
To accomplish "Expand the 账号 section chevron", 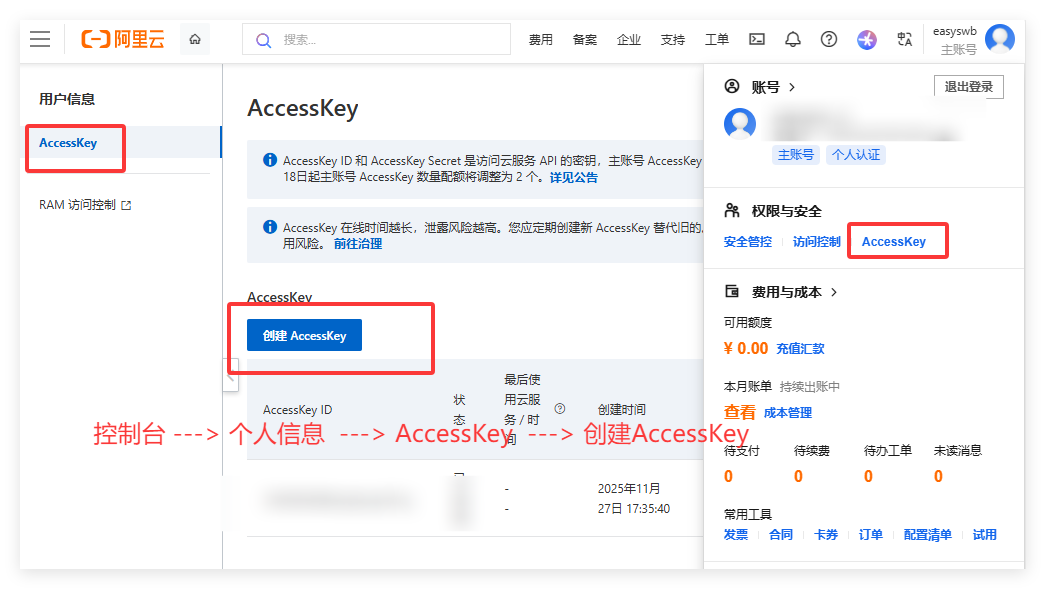I will click(x=792, y=87).
